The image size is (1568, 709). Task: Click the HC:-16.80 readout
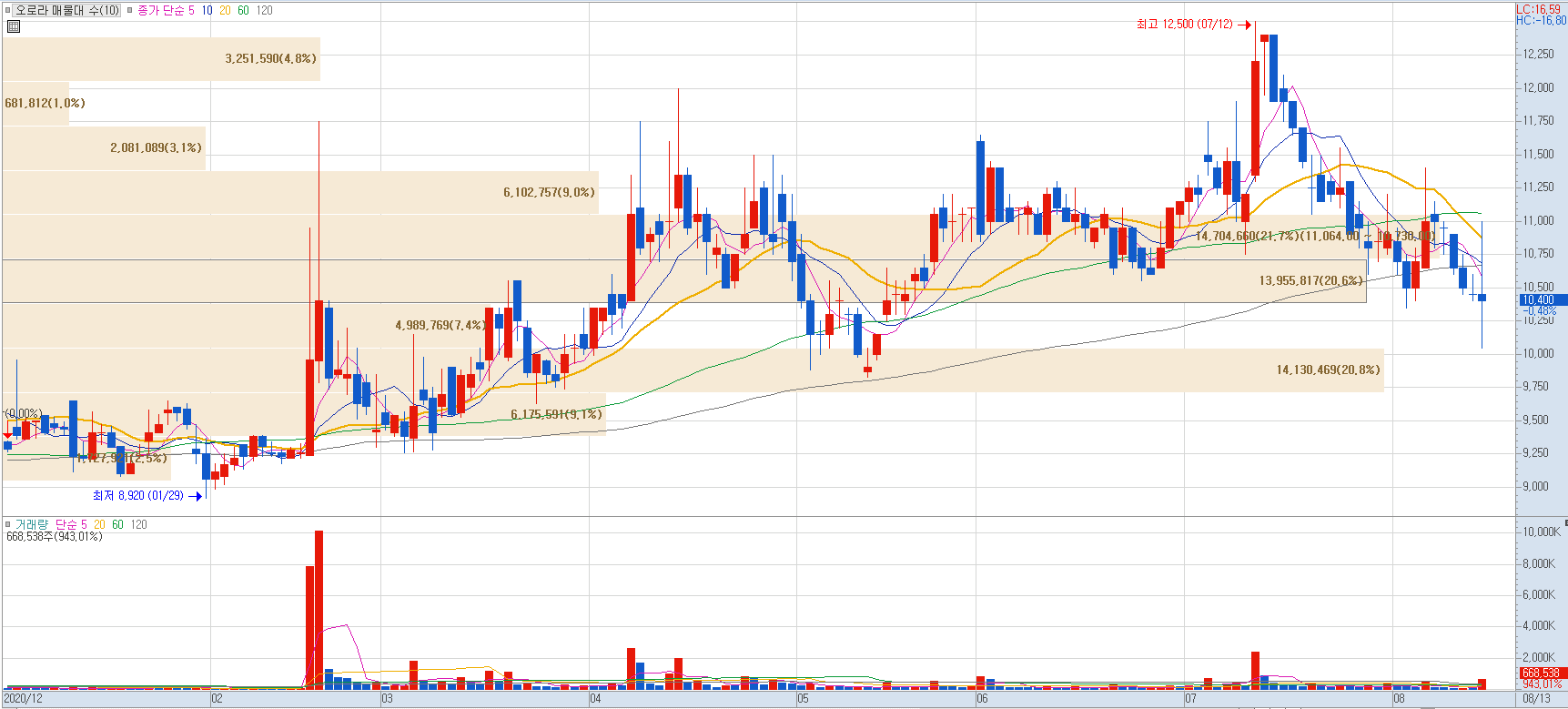point(1541,20)
